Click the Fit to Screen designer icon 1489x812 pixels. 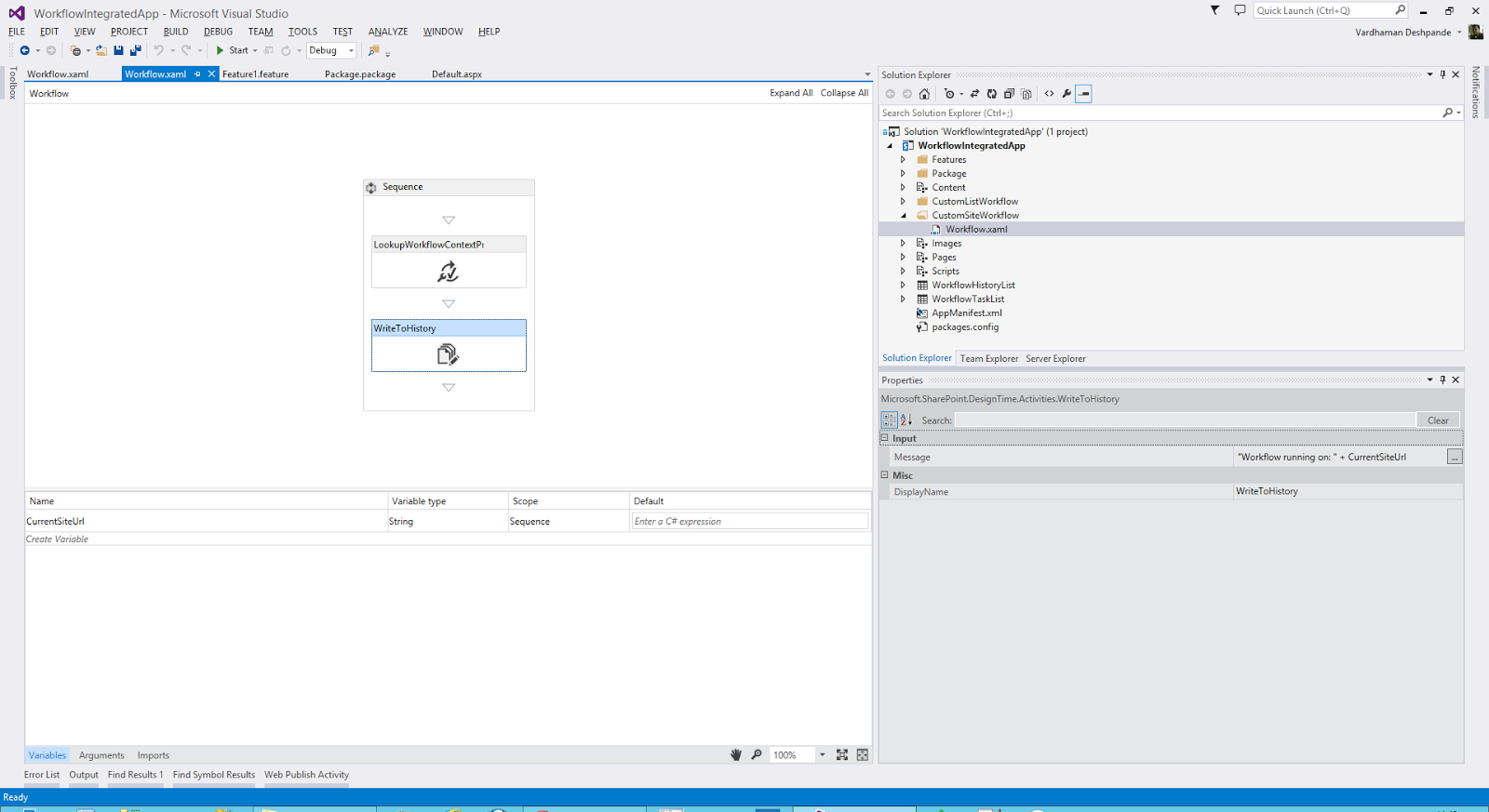[x=842, y=755]
